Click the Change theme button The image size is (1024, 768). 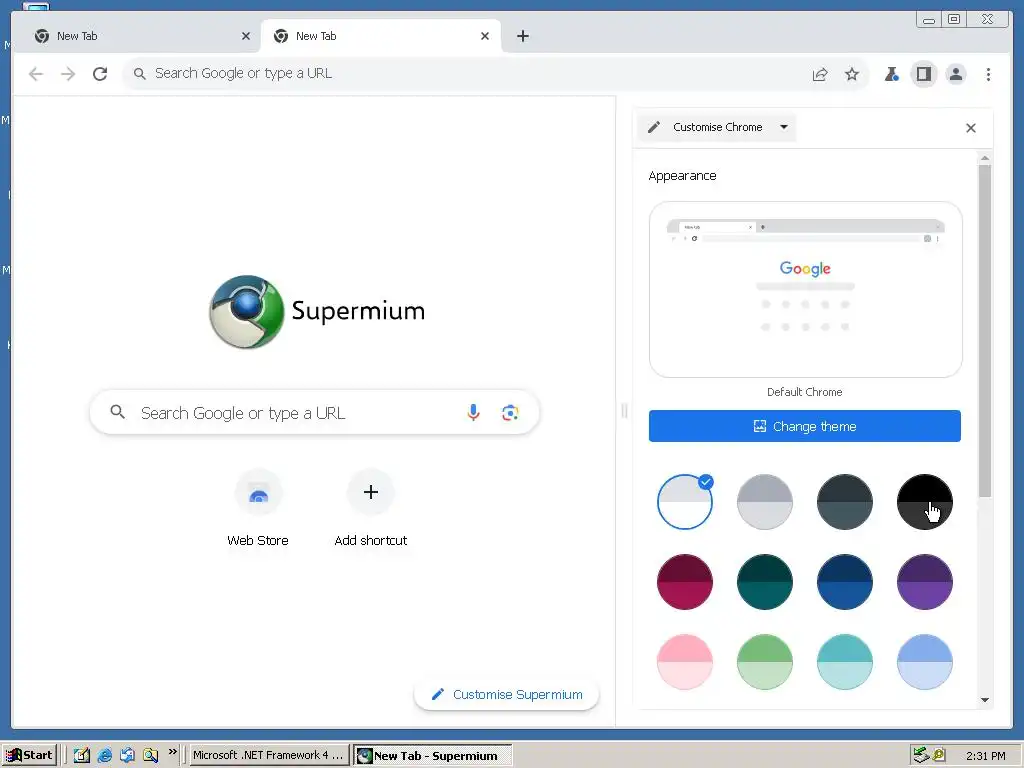click(x=805, y=426)
